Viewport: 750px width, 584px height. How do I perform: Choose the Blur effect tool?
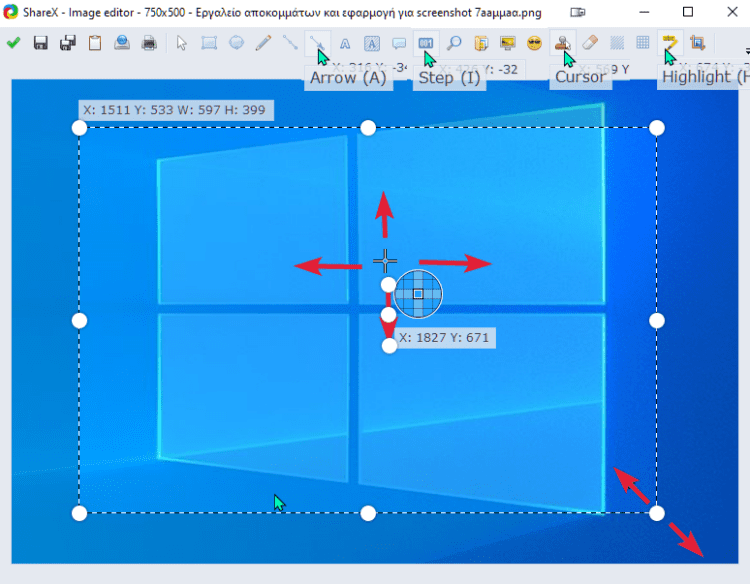pyautogui.click(x=617, y=43)
